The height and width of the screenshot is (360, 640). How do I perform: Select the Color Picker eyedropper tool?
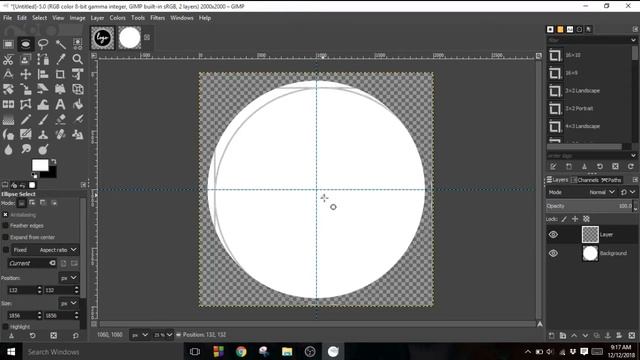(60, 60)
